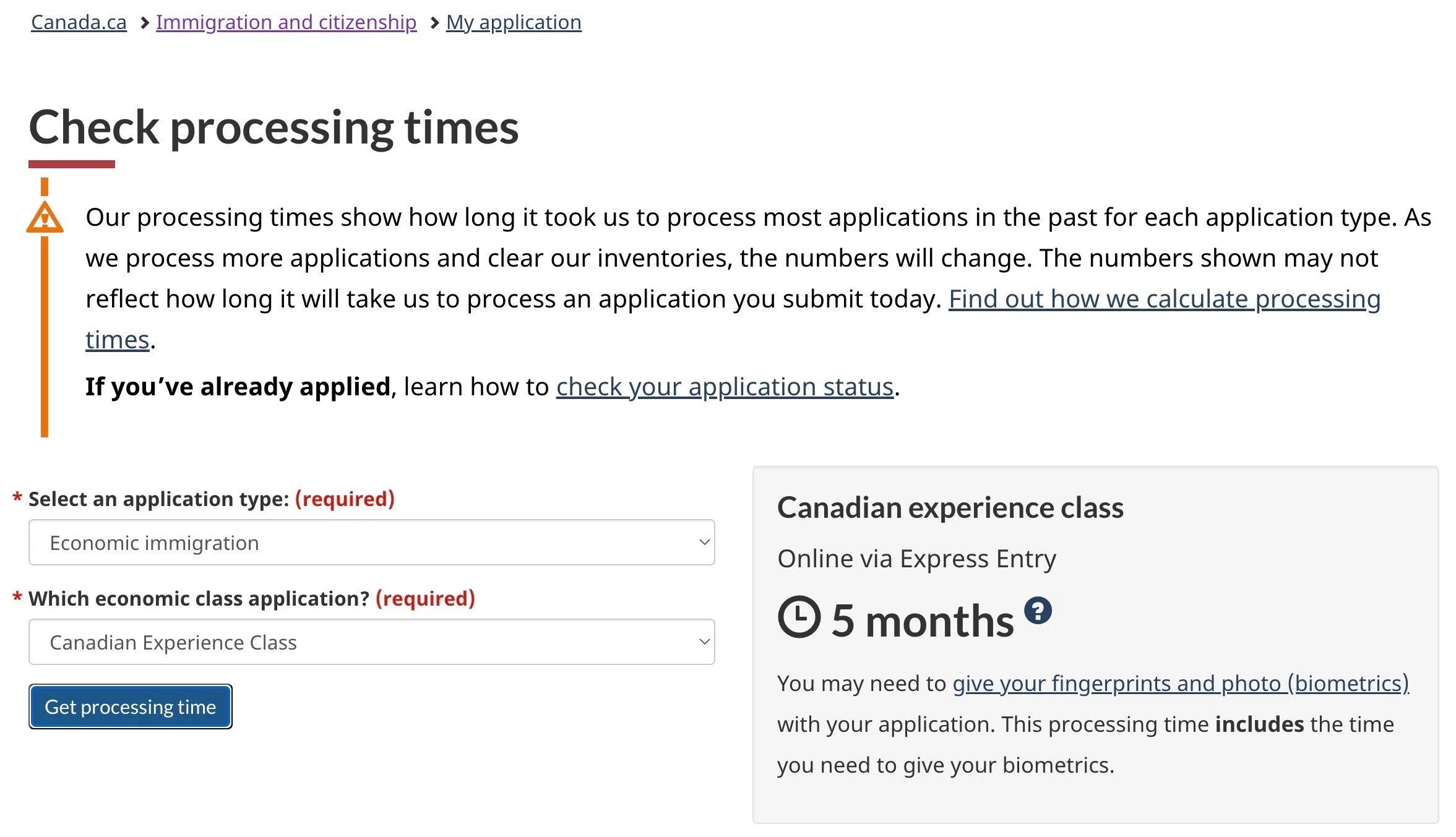Click the 'times' link continuation

[x=118, y=340]
